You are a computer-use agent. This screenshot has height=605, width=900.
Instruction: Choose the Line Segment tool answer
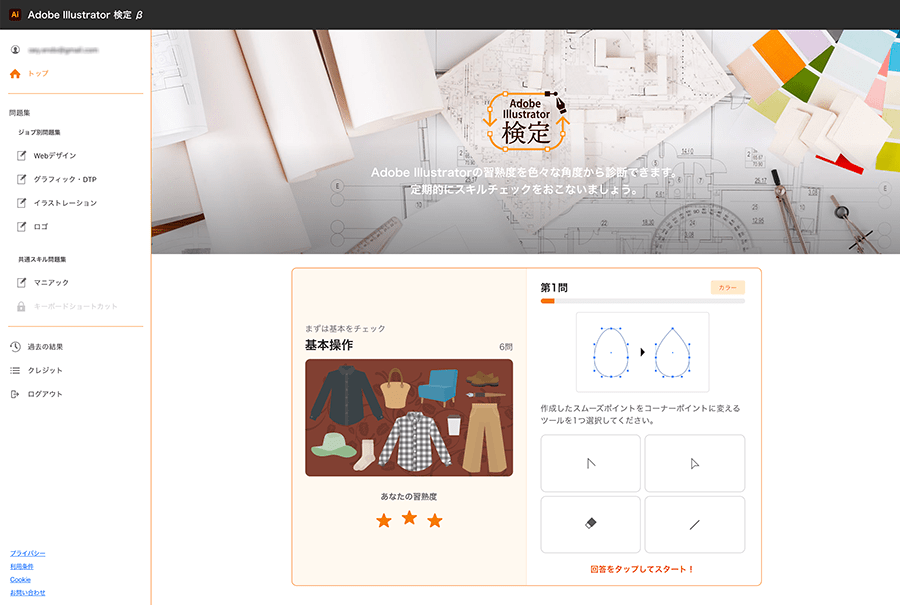695,524
